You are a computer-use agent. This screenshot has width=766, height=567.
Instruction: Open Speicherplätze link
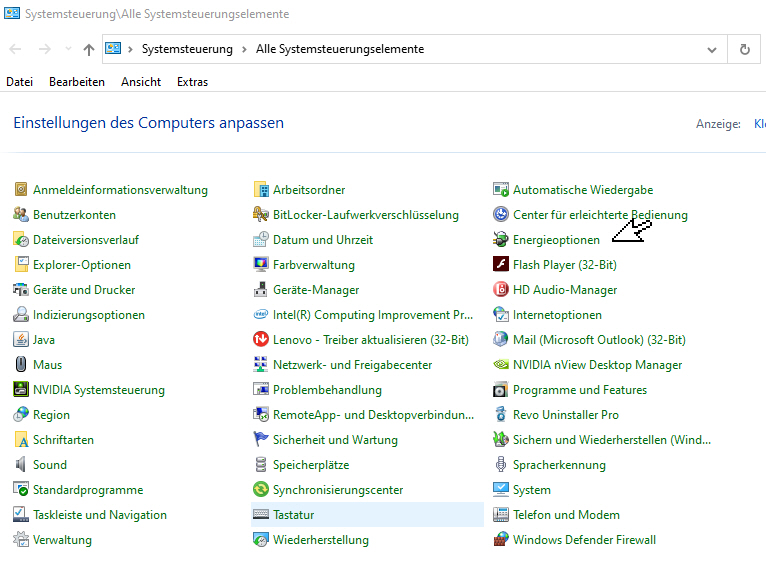coord(311,464)
